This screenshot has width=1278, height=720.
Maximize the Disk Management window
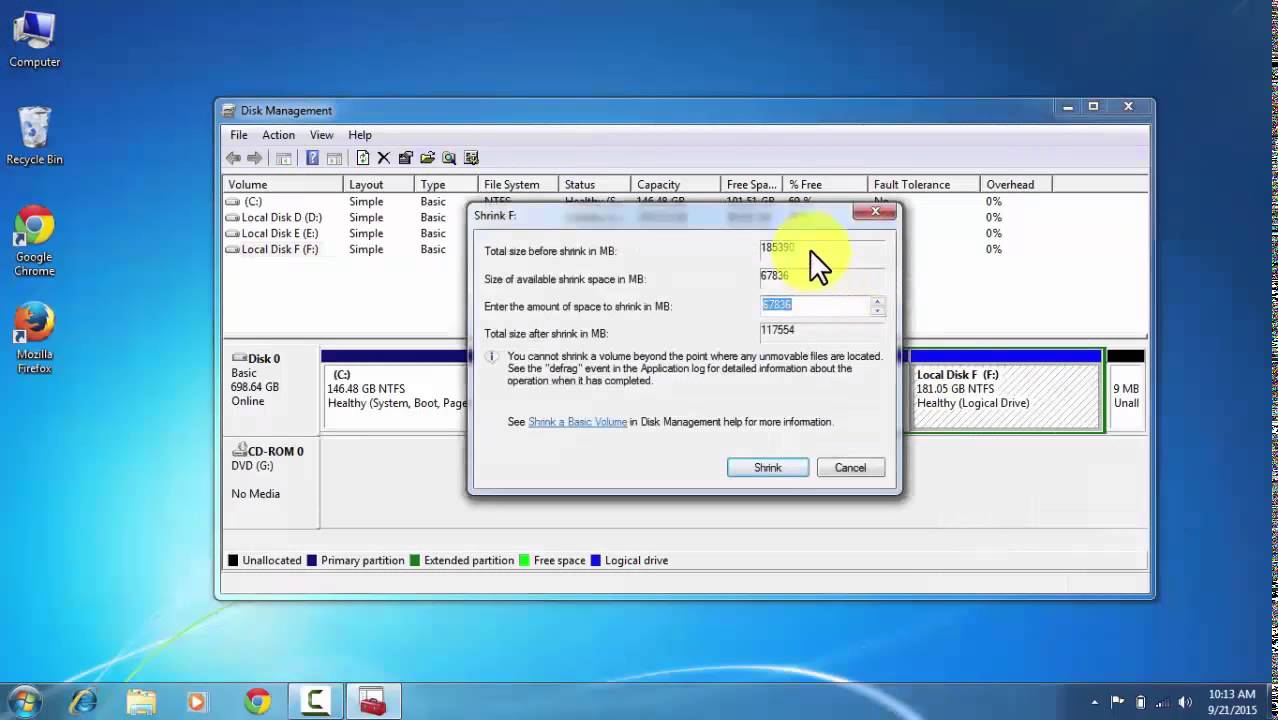[x=1093, y=107]
